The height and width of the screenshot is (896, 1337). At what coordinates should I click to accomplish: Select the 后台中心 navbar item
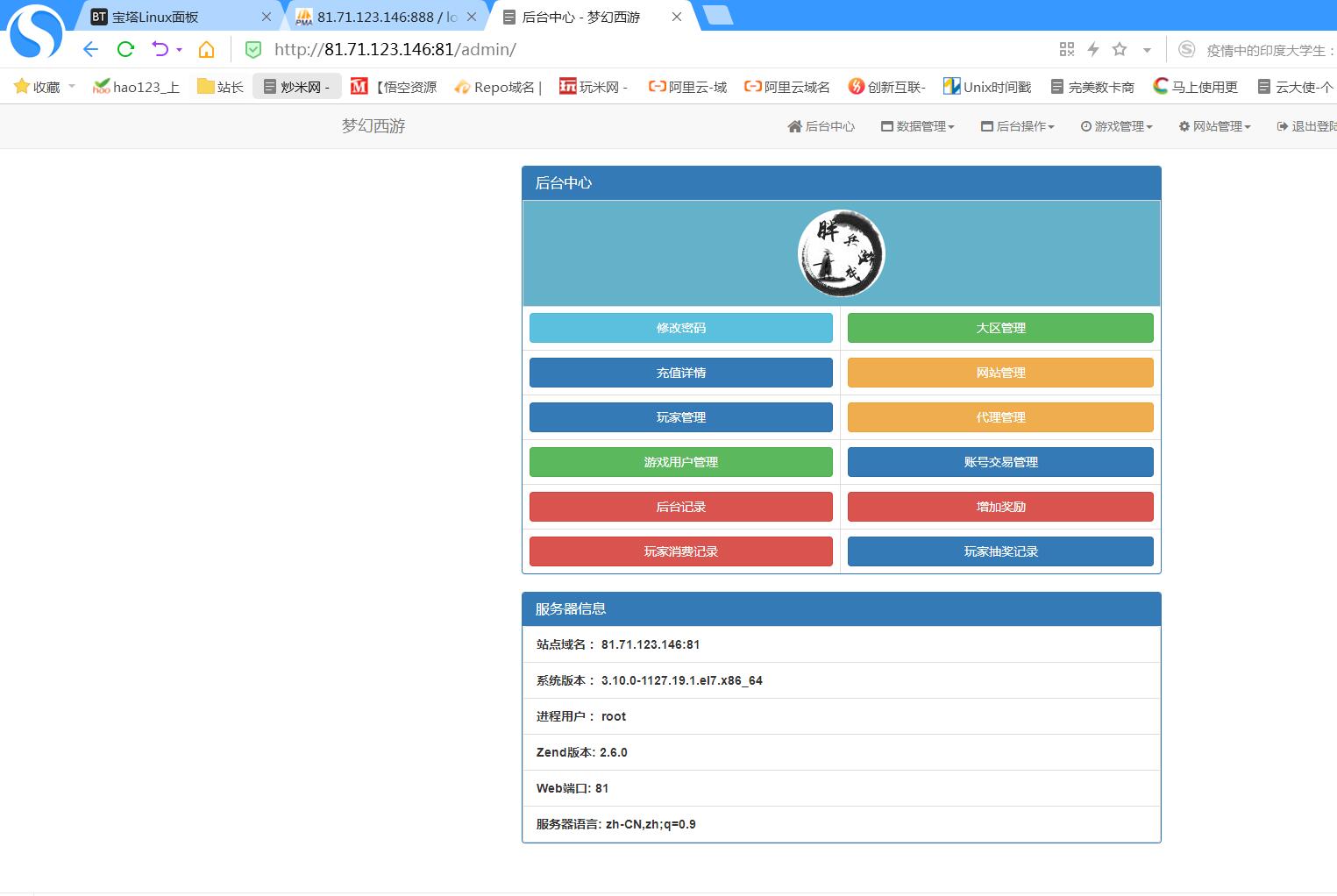tap(821, 126)
